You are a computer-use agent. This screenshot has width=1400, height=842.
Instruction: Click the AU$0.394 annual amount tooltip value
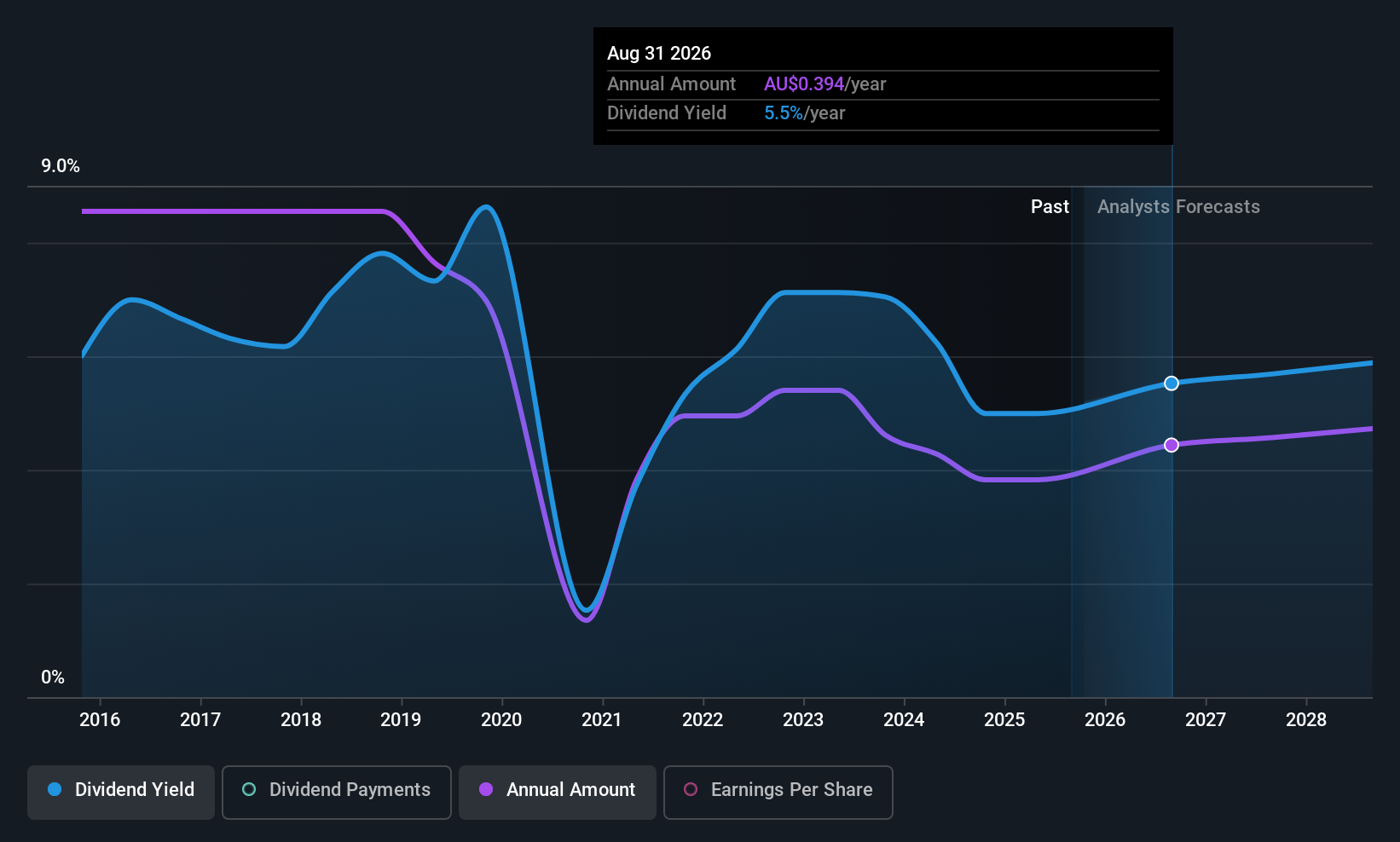(804, 84)
